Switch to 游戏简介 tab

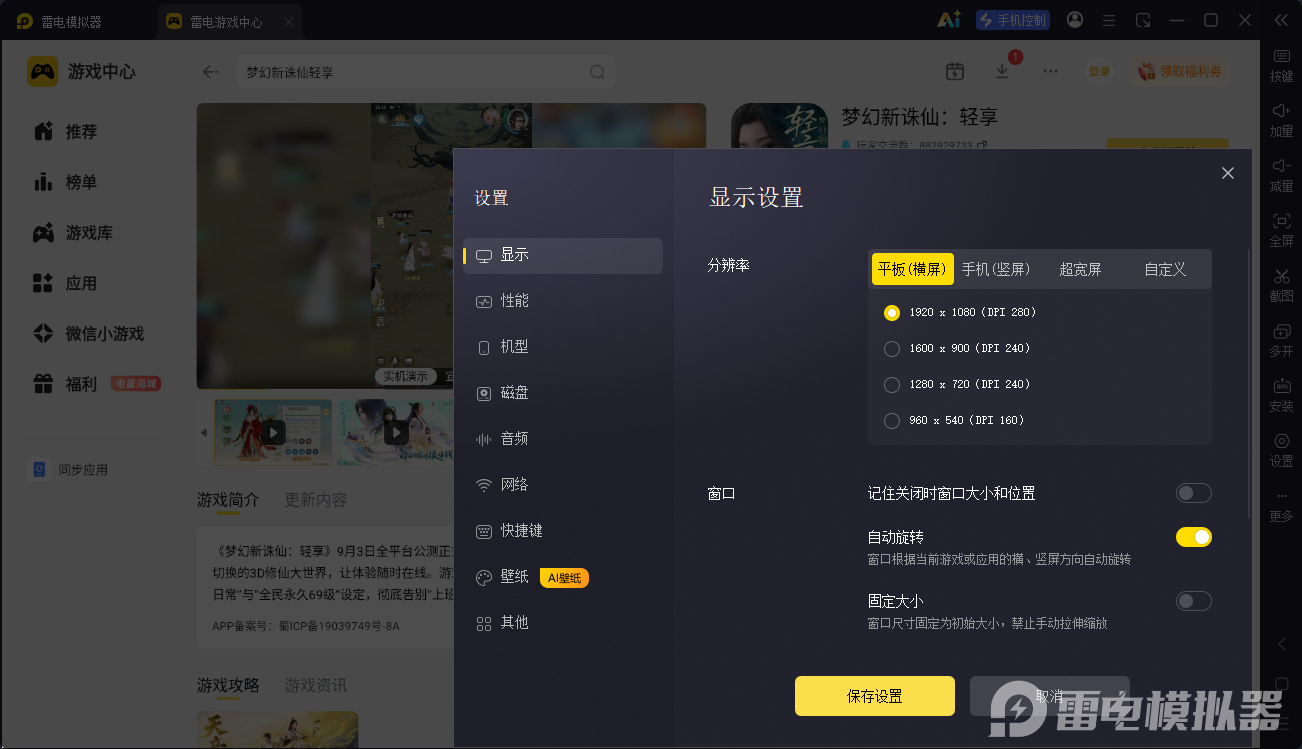tap(228, 500)
